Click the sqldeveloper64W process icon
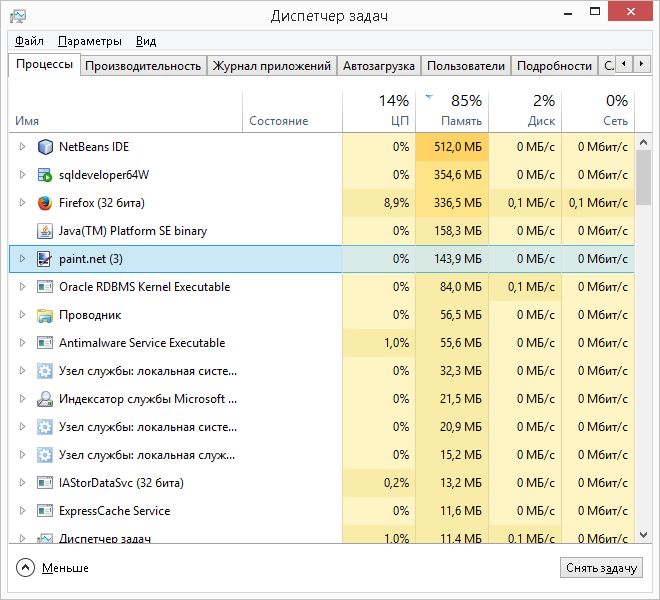The width and height of the screenshot is (660, 600). 45,175
